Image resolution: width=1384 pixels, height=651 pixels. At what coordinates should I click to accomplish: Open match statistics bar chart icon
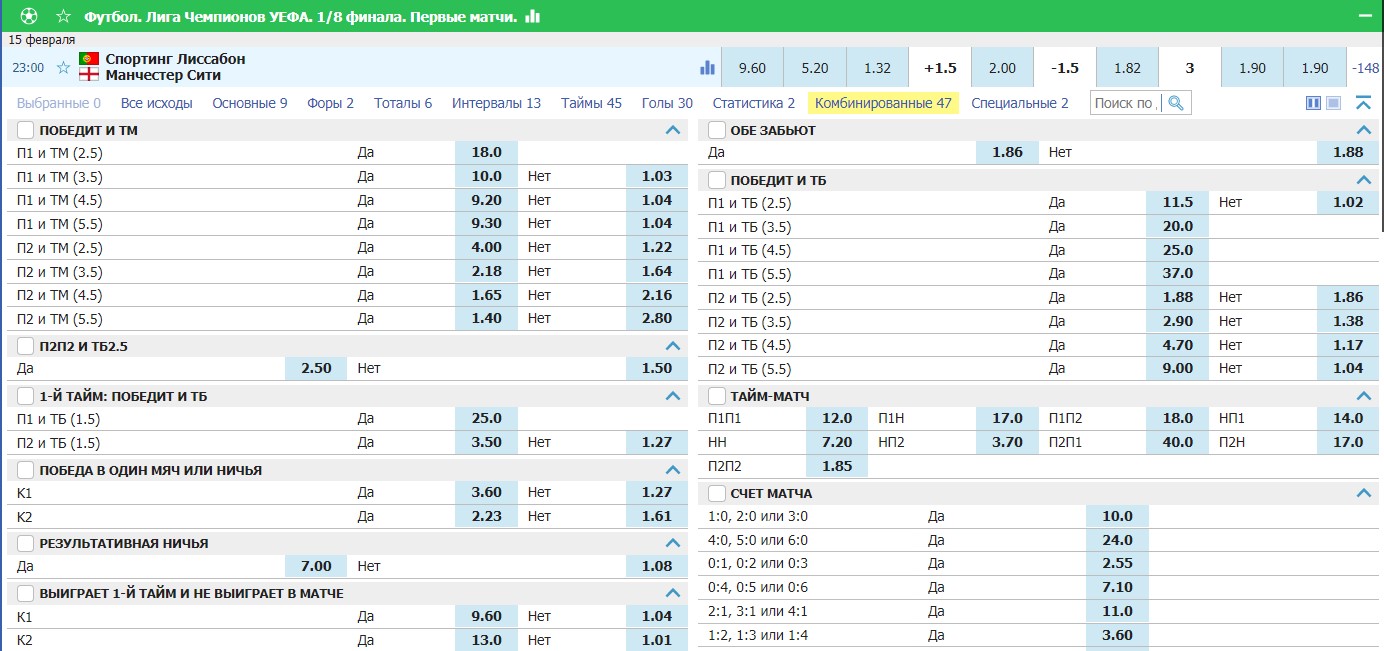click(708, 68)
